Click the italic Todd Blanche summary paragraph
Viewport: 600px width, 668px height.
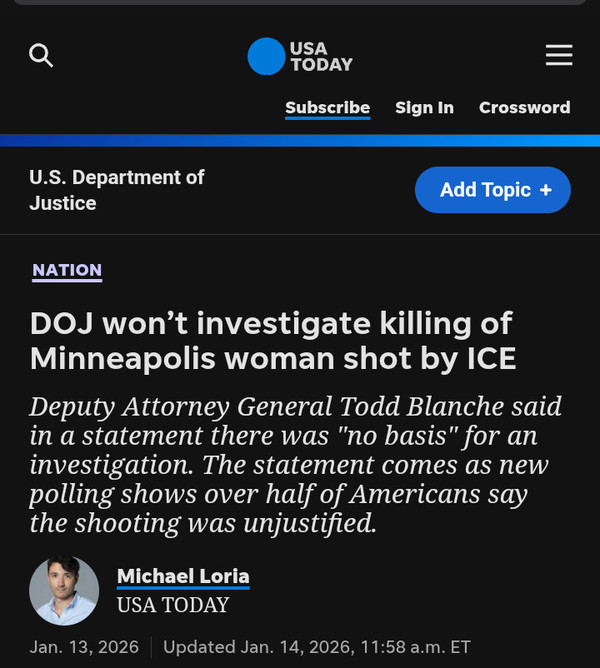pos(295,465)
